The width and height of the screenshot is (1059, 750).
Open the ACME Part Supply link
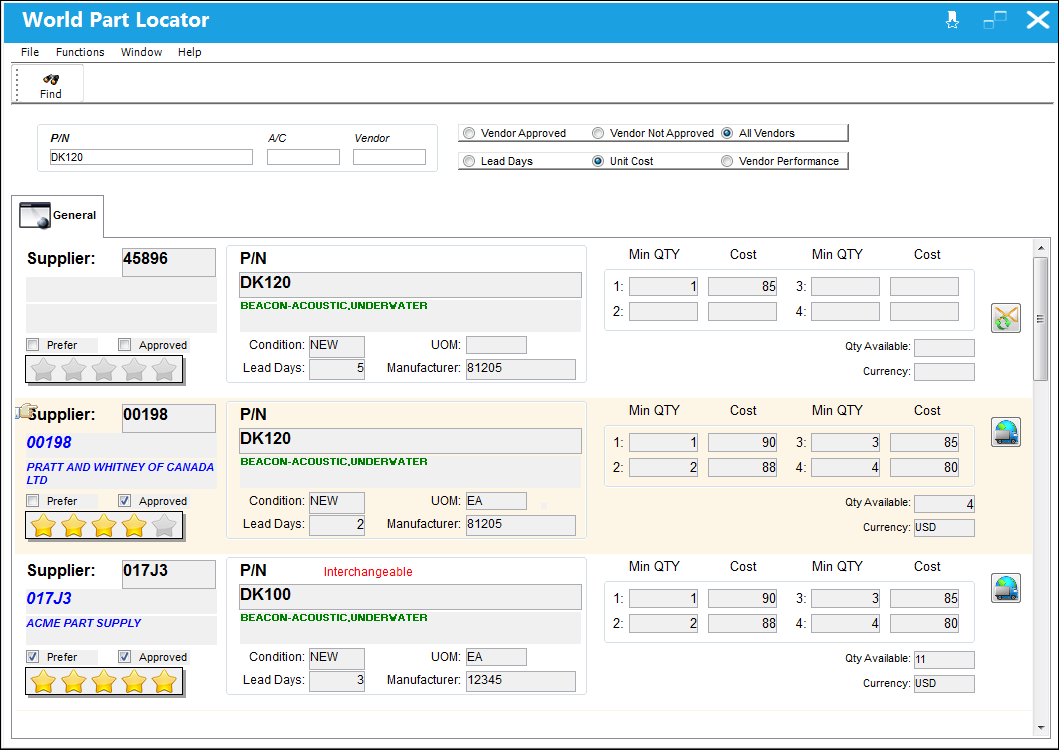(84, 623)
